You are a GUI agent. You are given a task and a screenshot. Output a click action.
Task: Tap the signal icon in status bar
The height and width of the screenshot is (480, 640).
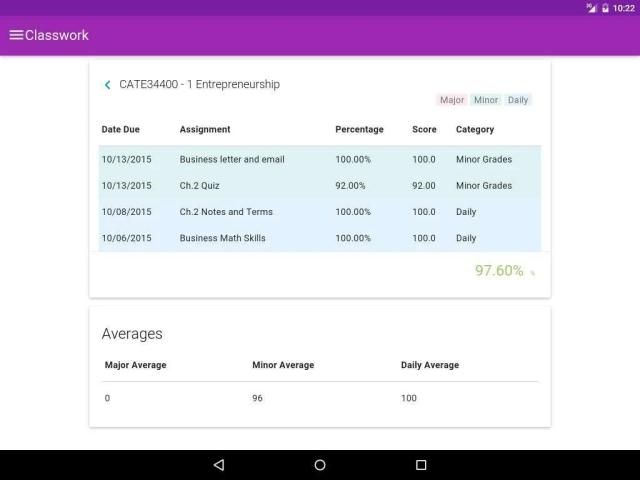point(591,8)
